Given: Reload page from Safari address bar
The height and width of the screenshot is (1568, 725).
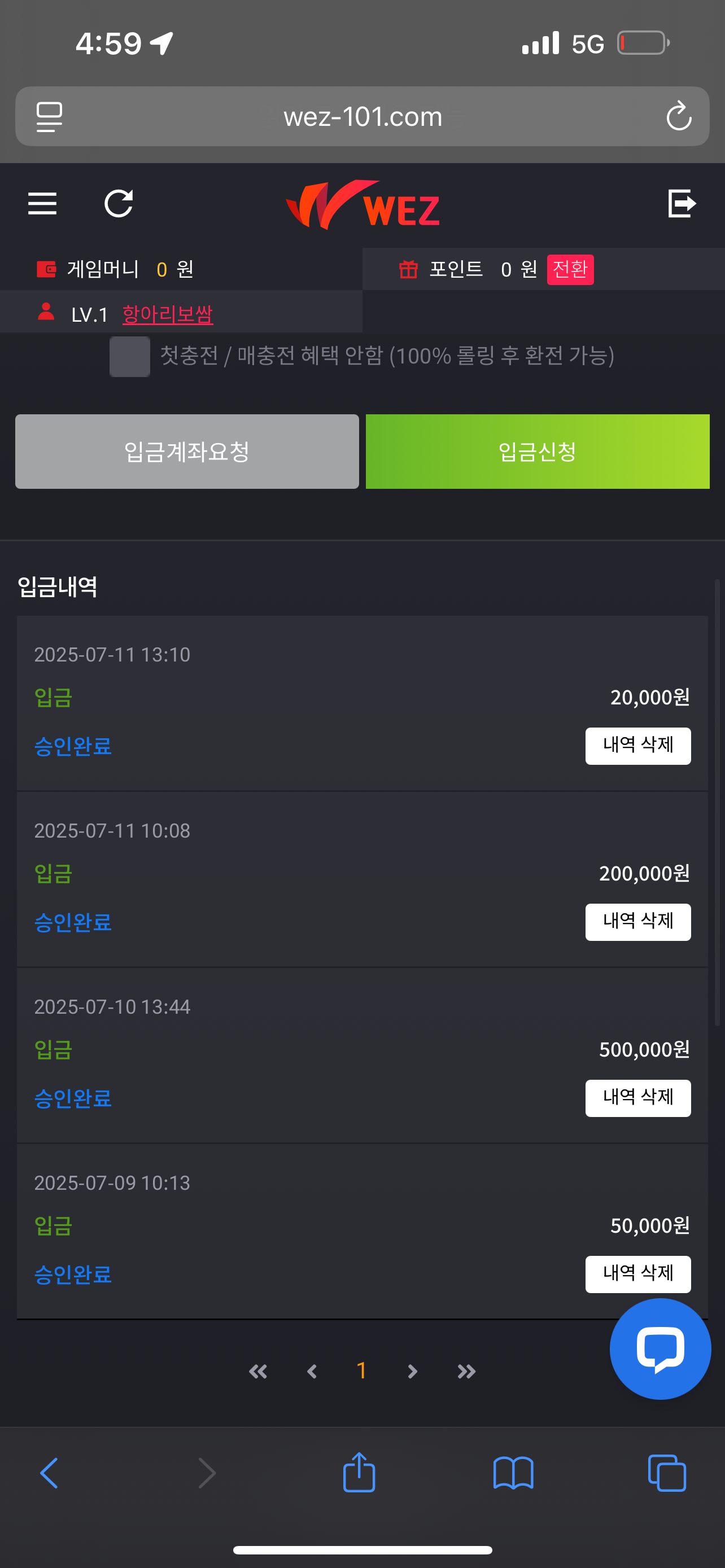Looking at the screenshot, I should click(x=679, y=116).
